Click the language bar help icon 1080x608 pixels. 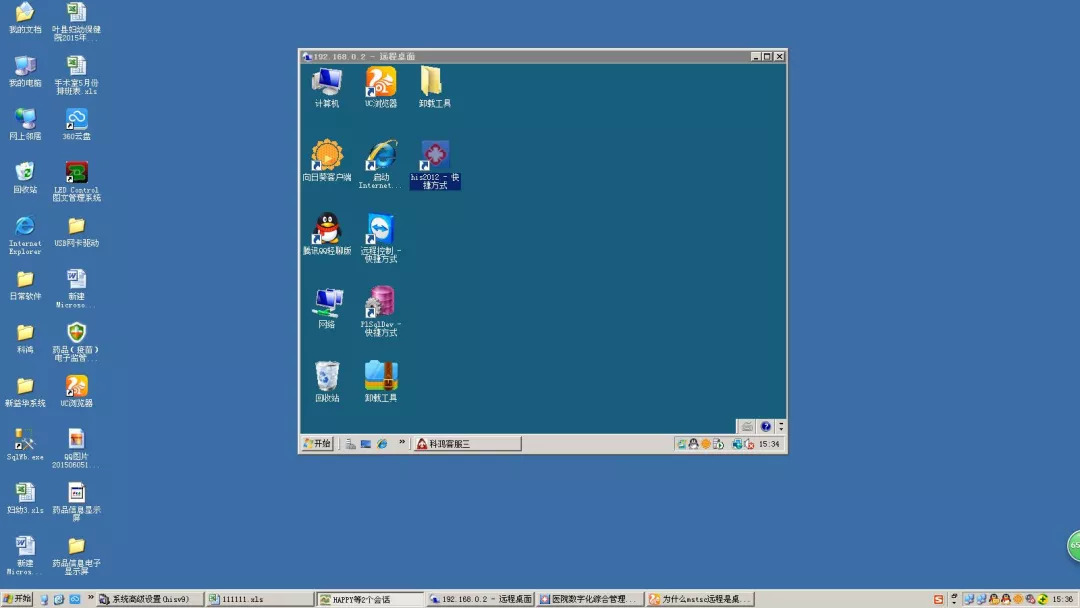pyautogui.click(x=765, y=427)
